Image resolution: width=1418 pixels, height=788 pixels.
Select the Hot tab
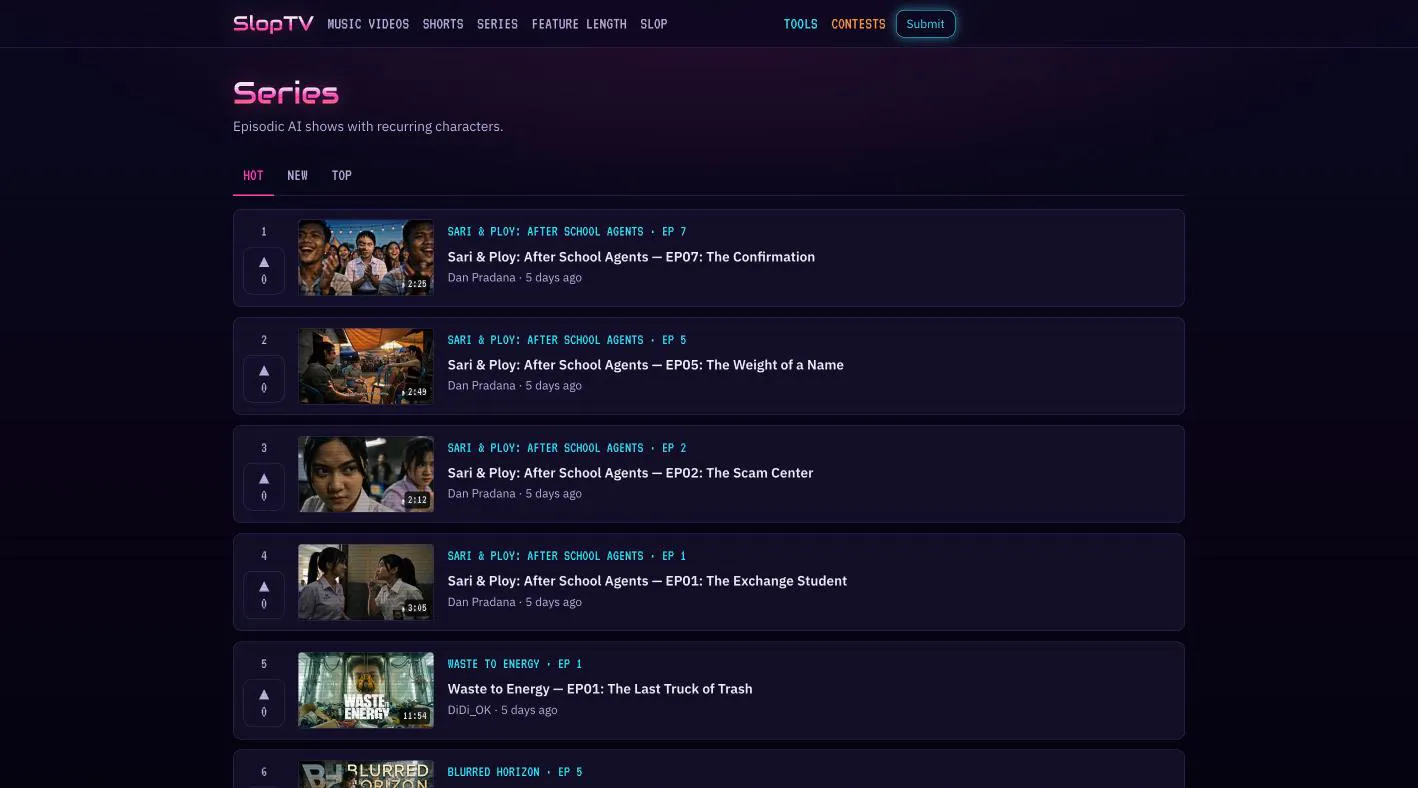pyautogui.click(x=253, y=176)
